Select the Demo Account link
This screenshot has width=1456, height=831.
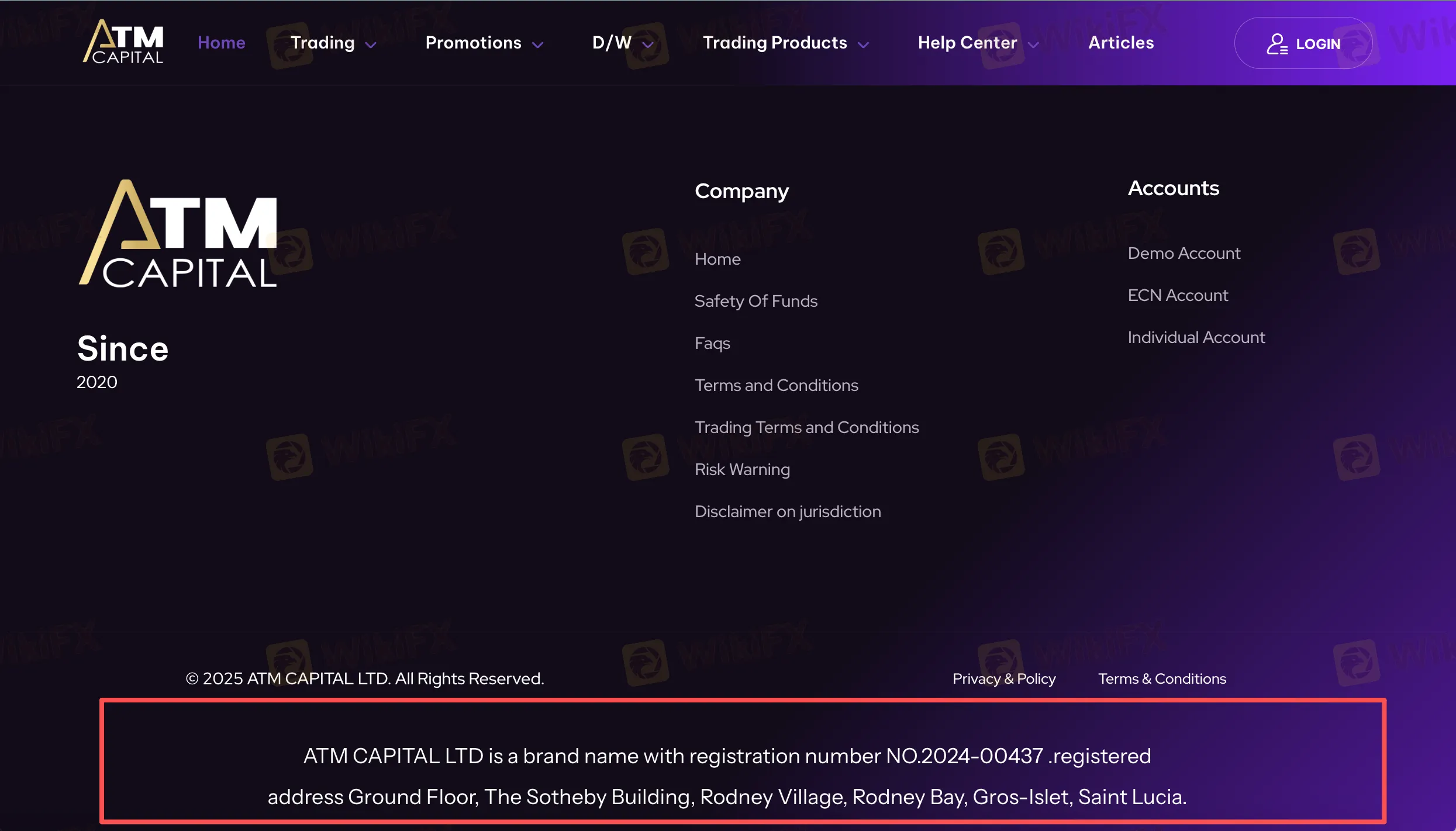[x=1184, y=253]
